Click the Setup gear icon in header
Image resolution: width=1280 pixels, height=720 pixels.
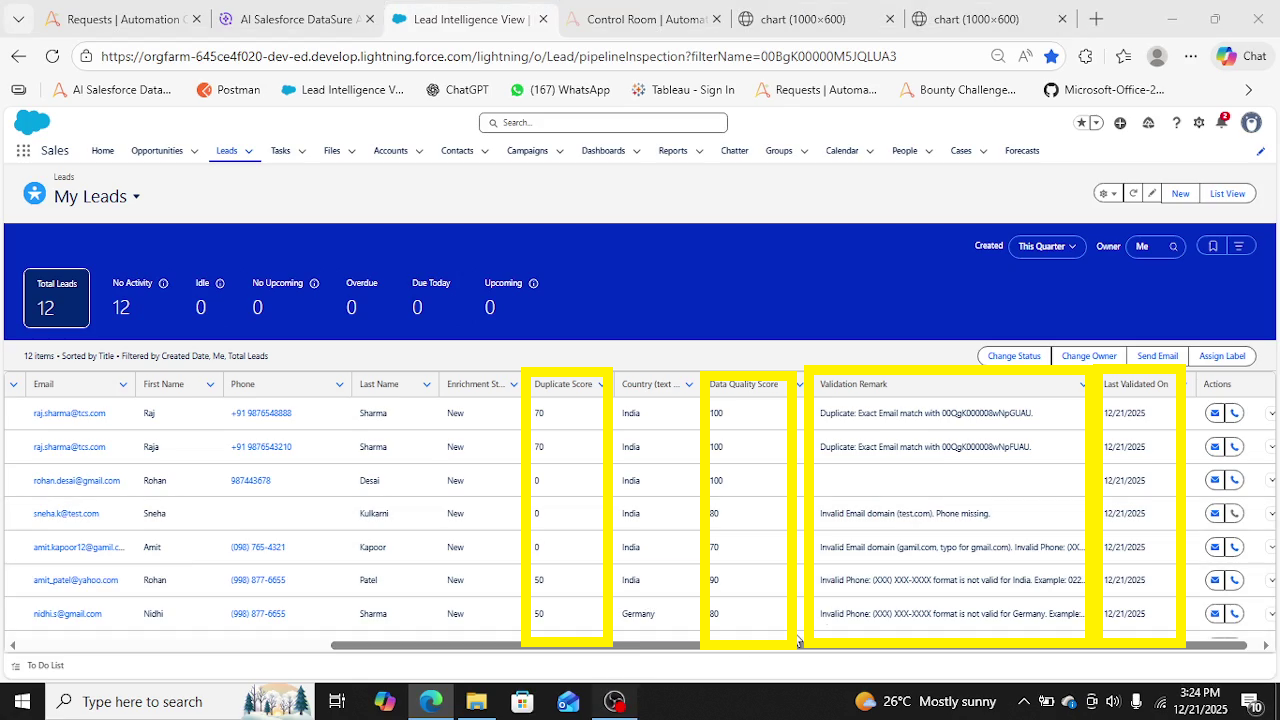pos(1199,123)
